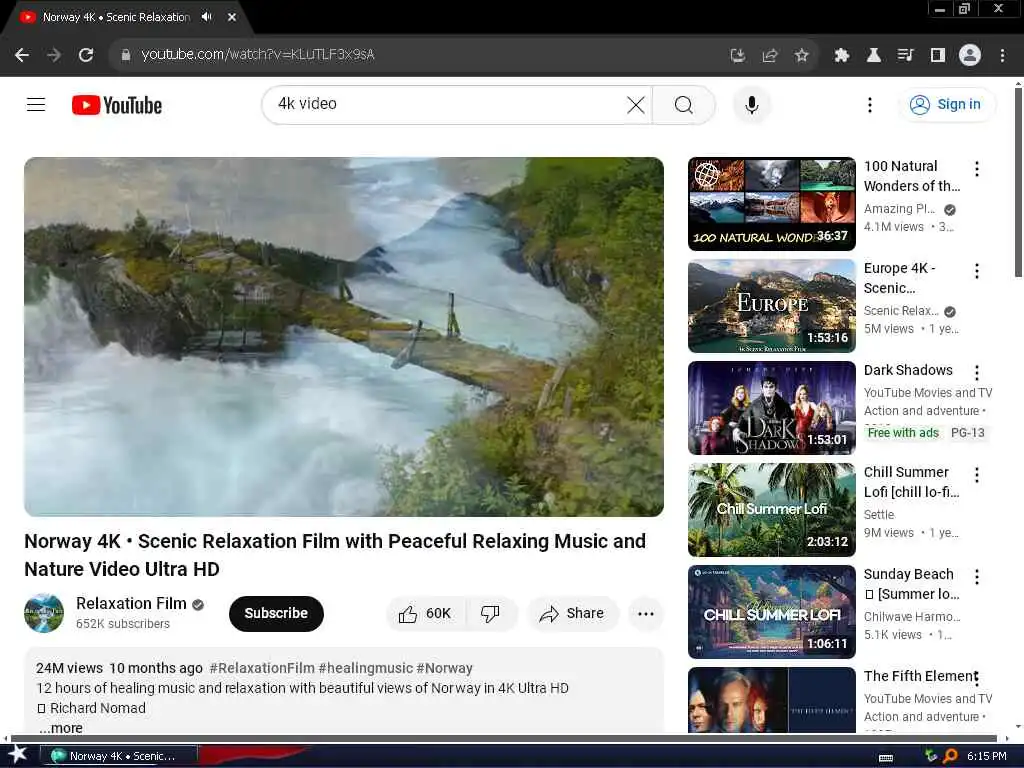Mute tab via speaker icon on tab
The height and width of the screenshot is (768, 1024).
[x=206, y=17]
